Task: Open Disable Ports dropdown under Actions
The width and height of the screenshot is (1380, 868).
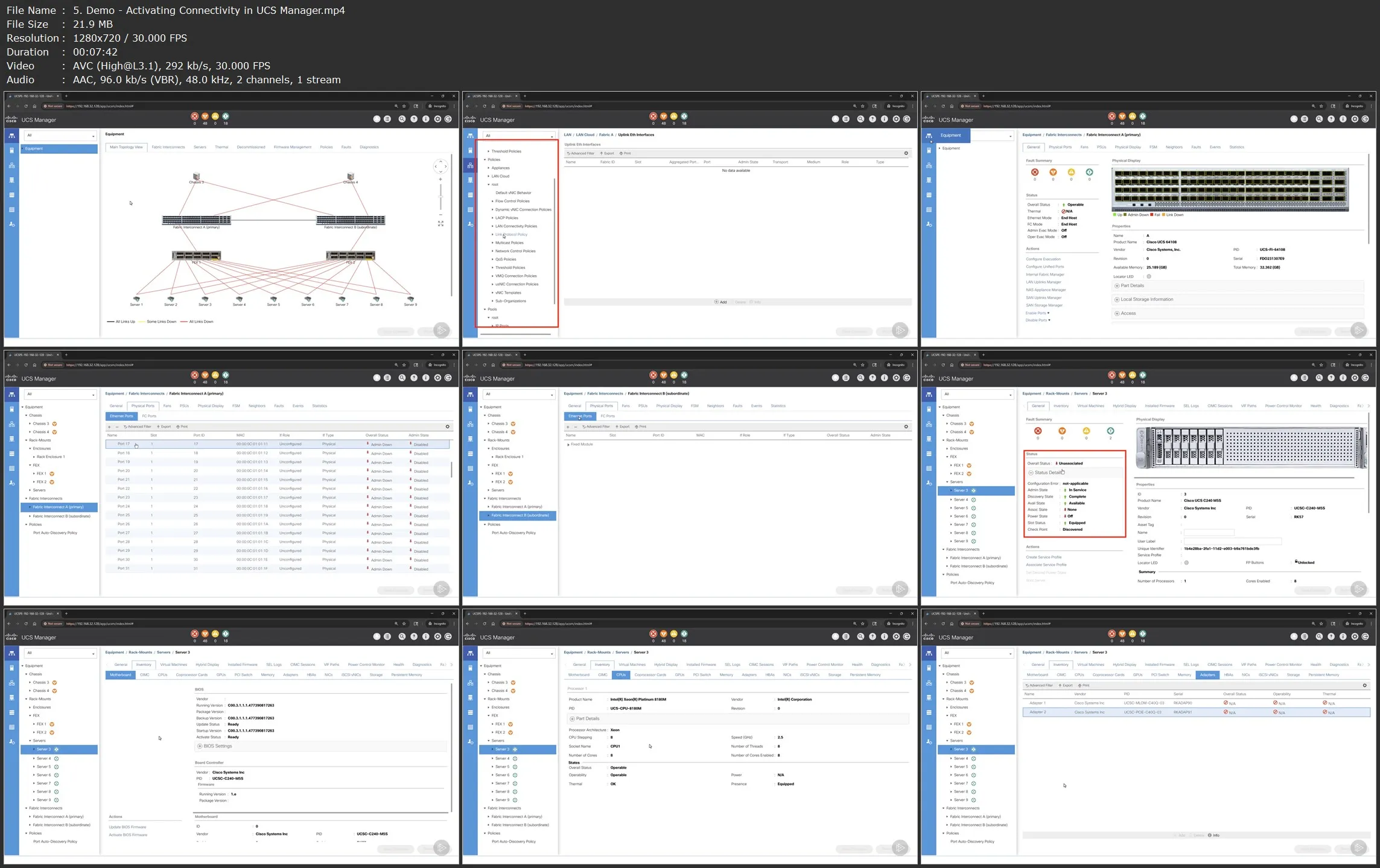Action: coord(1038,320)
